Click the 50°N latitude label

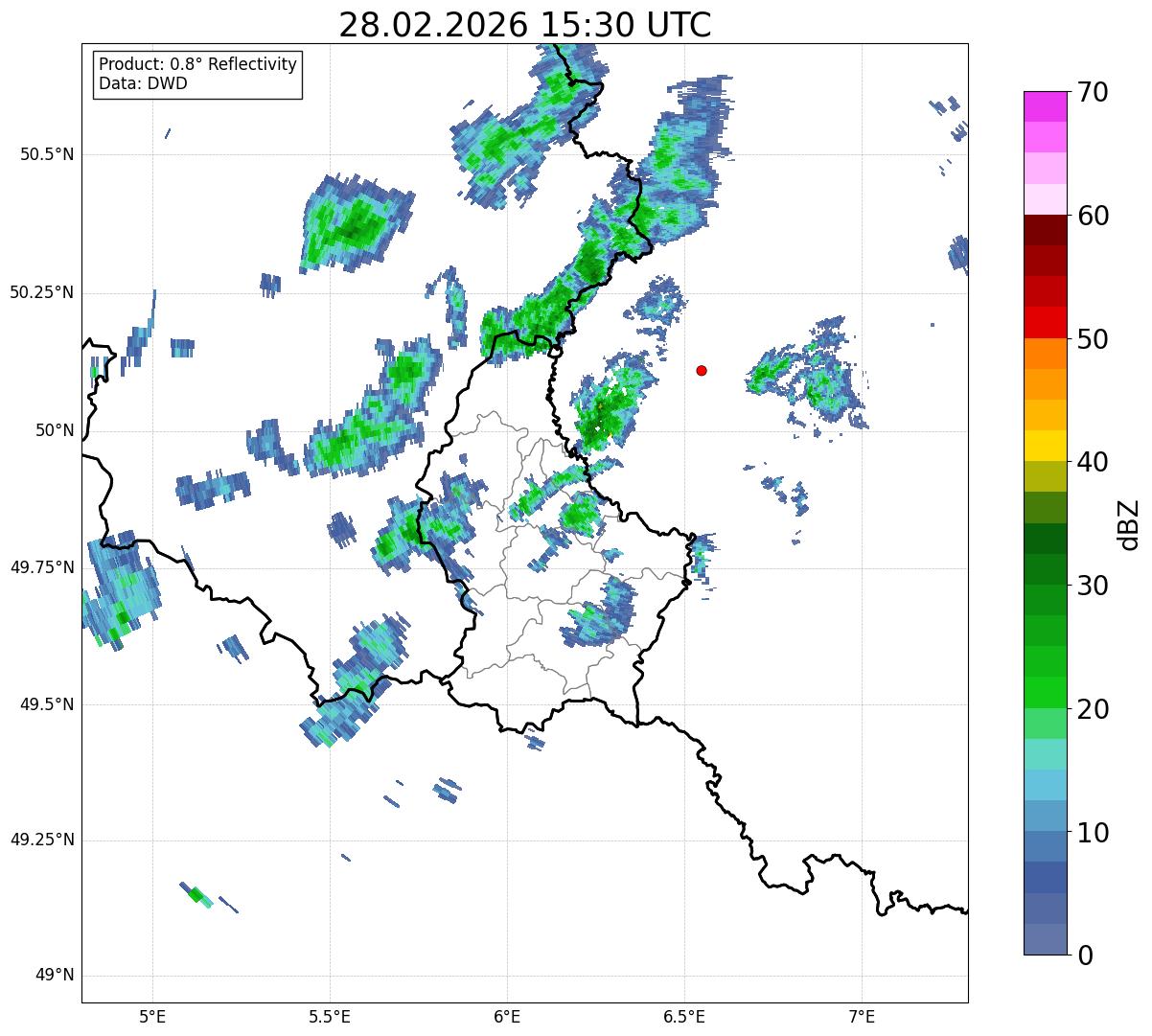coord(55,430)
